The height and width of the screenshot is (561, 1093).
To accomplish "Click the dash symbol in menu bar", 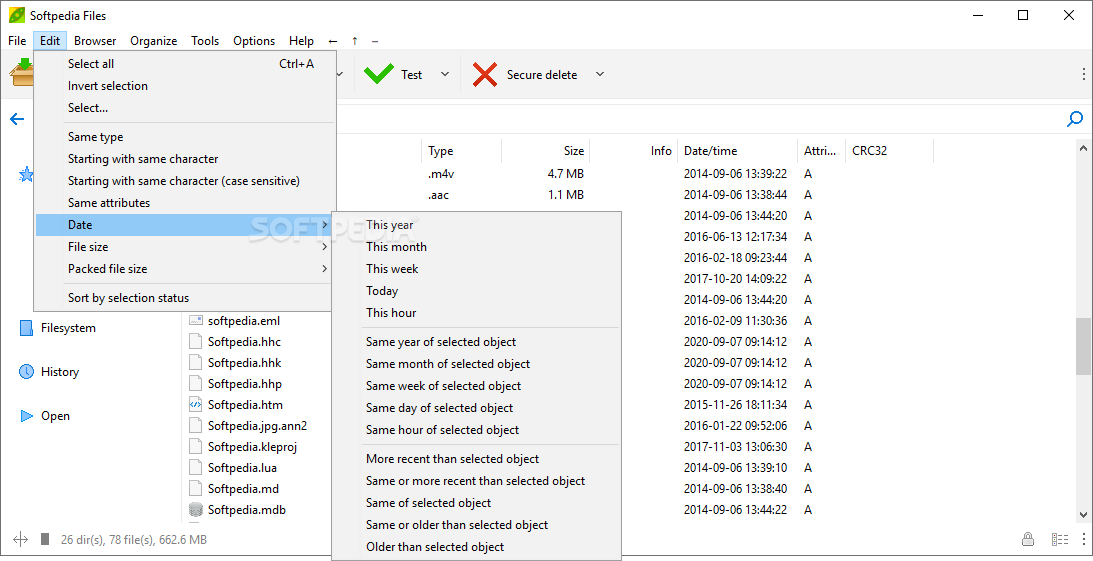I will coord(375,41).
